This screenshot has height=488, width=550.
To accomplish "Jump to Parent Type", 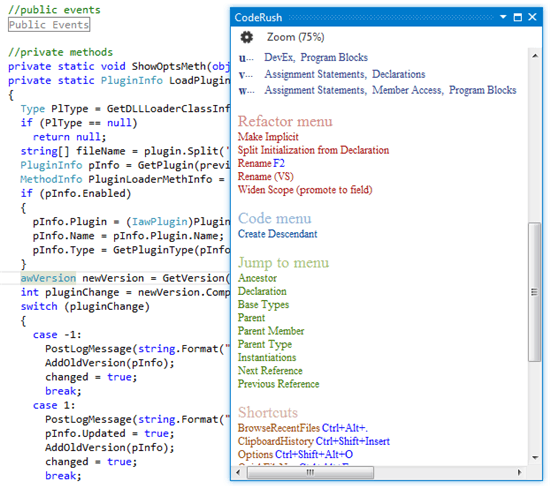I will click(265, 345).
